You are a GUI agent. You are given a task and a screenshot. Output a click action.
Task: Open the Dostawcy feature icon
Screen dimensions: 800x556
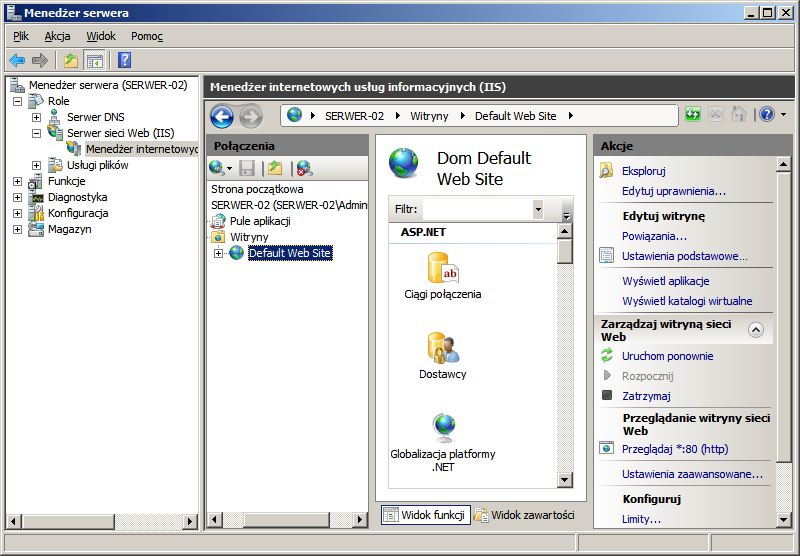pyautogui.click(x=443, y=348)
